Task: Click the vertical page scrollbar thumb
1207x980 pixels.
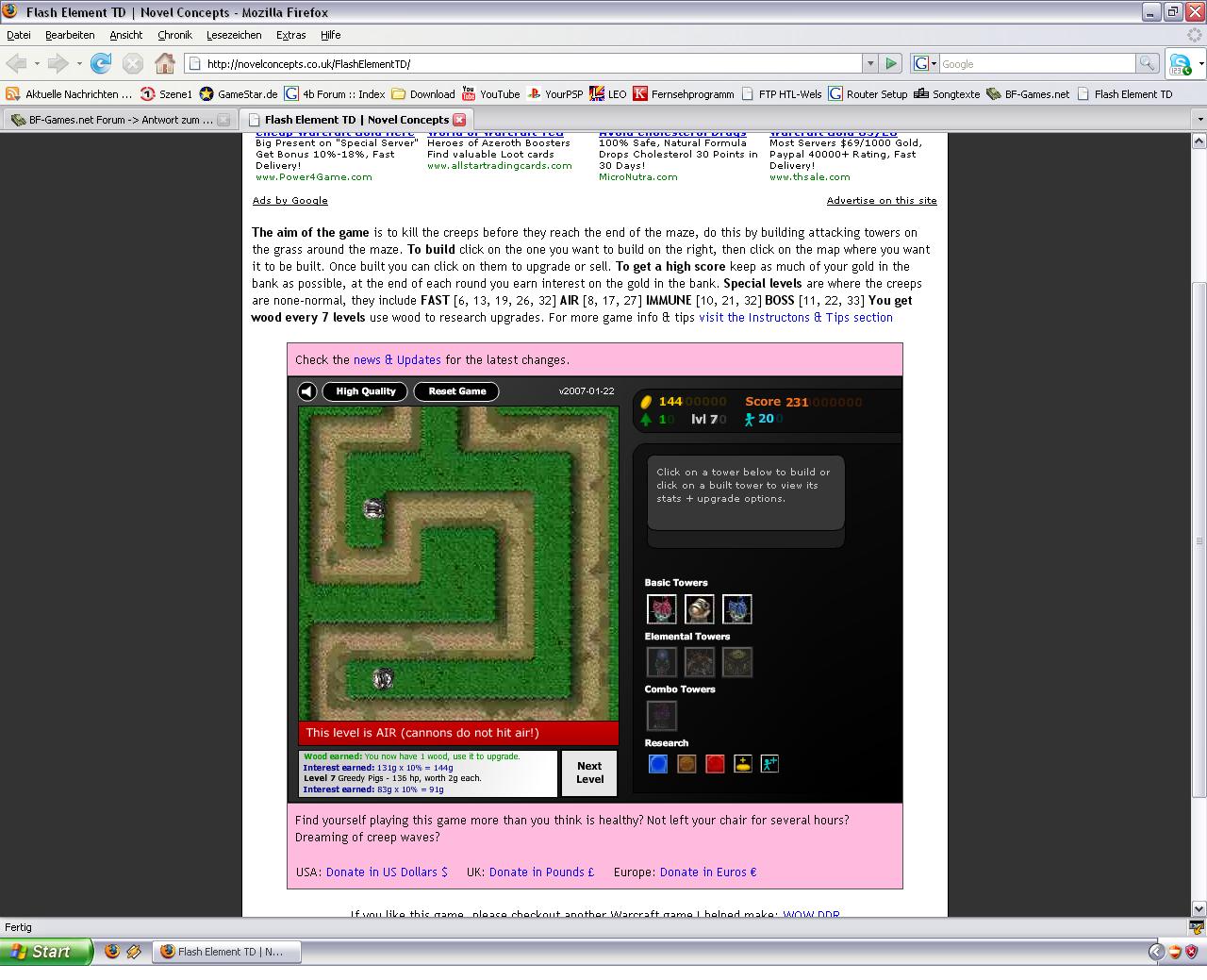Action: click(x=1199, y=540)
